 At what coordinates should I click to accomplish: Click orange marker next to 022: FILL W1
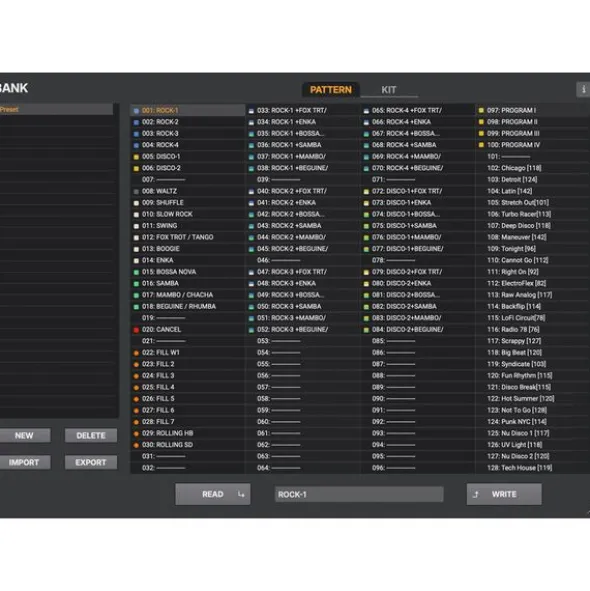coord(136,353)
